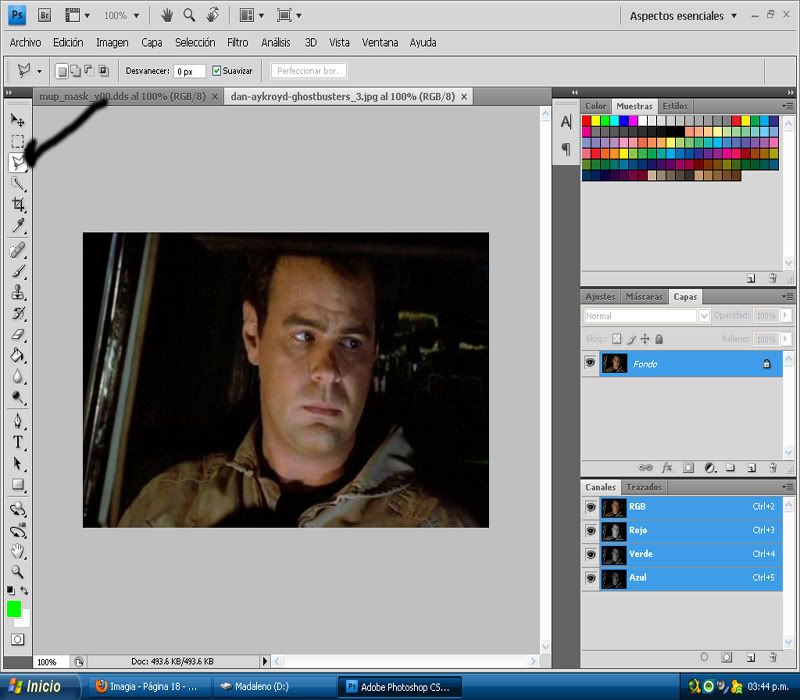This screenshot has height=700, width=800.
Task: Add layer mask button in Capas panel
Action: pyautogui.click(x=688, y=468)
